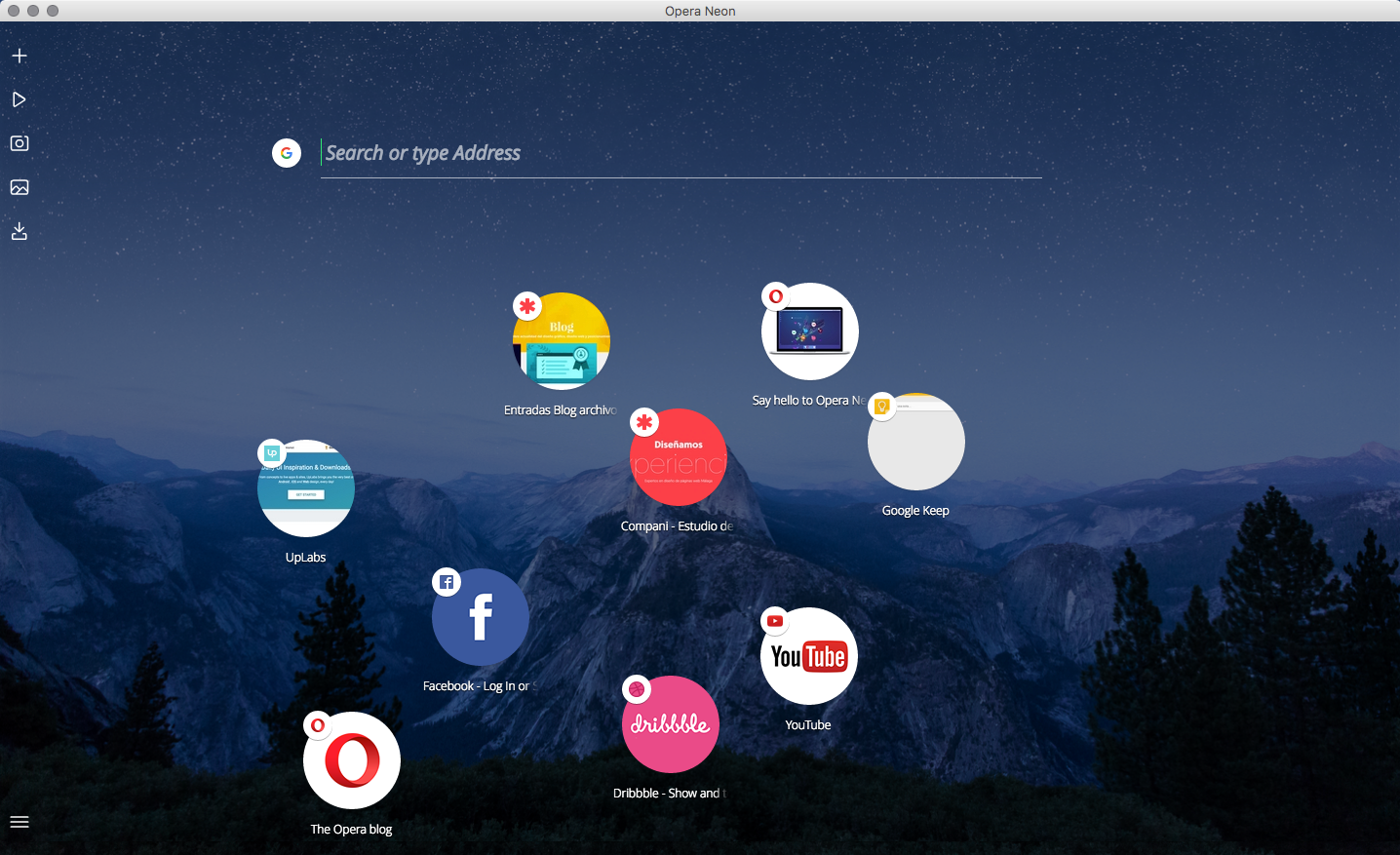Click the Opera favicon on Say hello bubble
This screenshot has height=855, width=1400.
(776, 296)
